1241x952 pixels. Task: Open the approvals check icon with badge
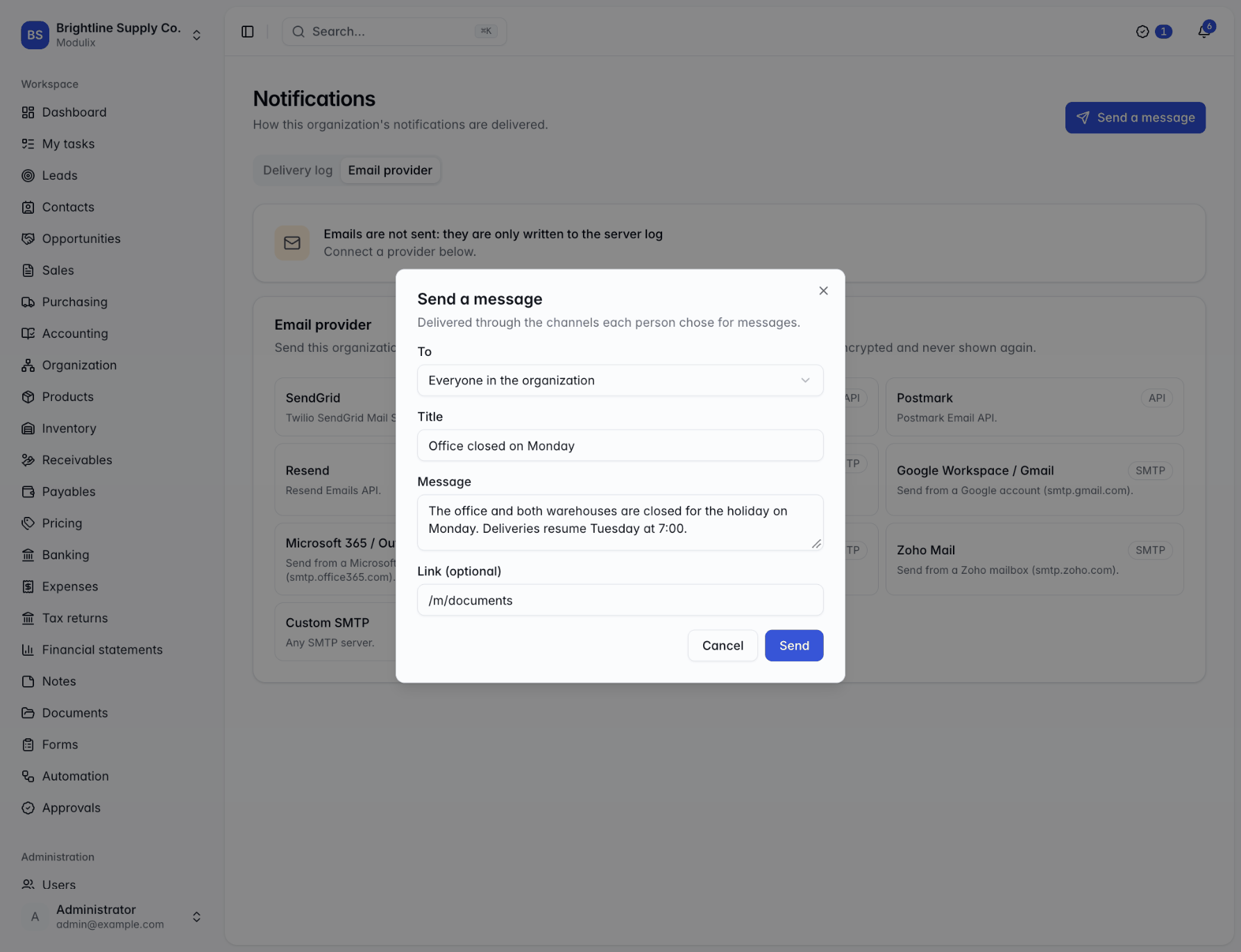1154,31
